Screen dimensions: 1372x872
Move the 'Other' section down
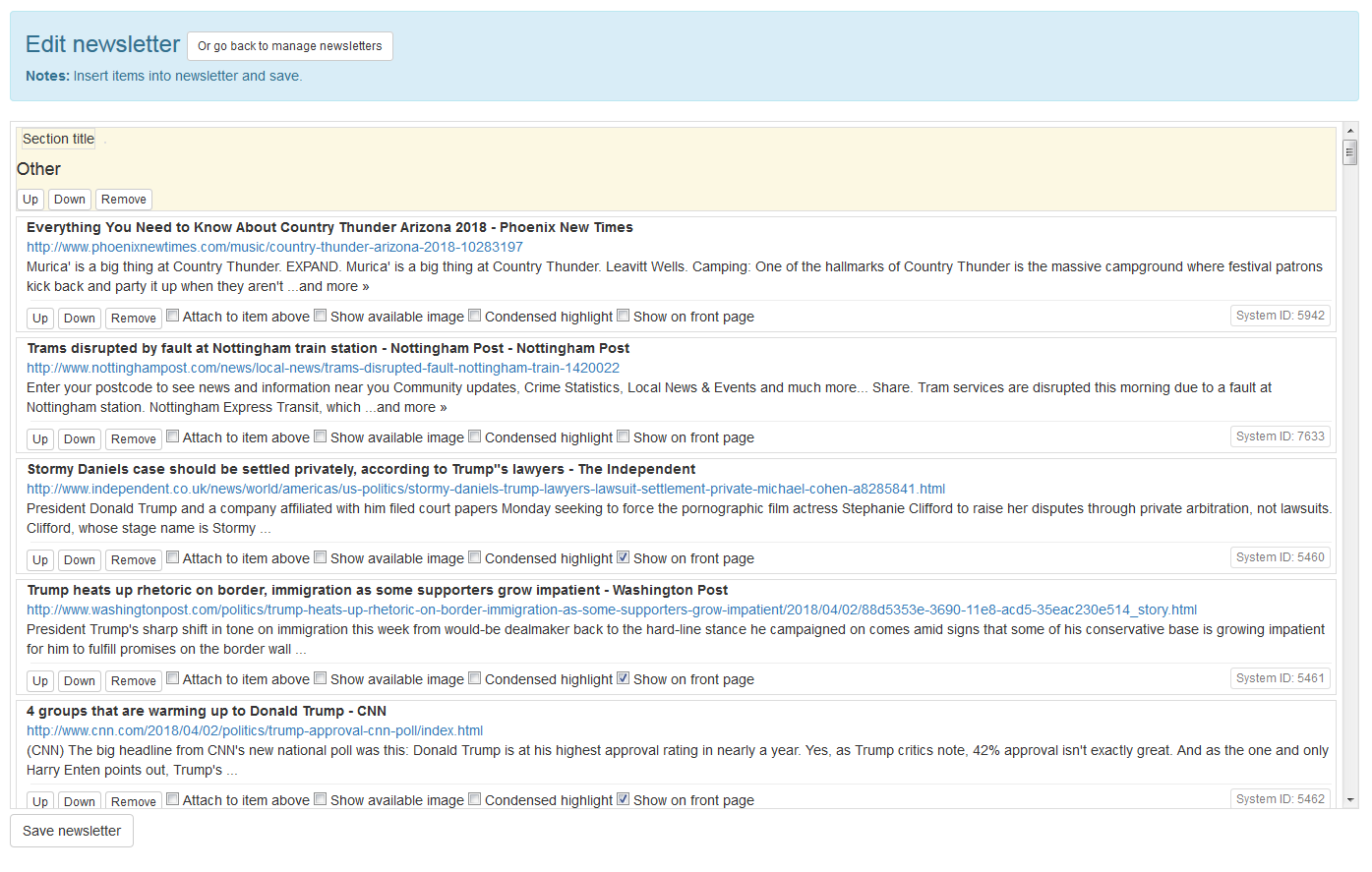[69, 200]
